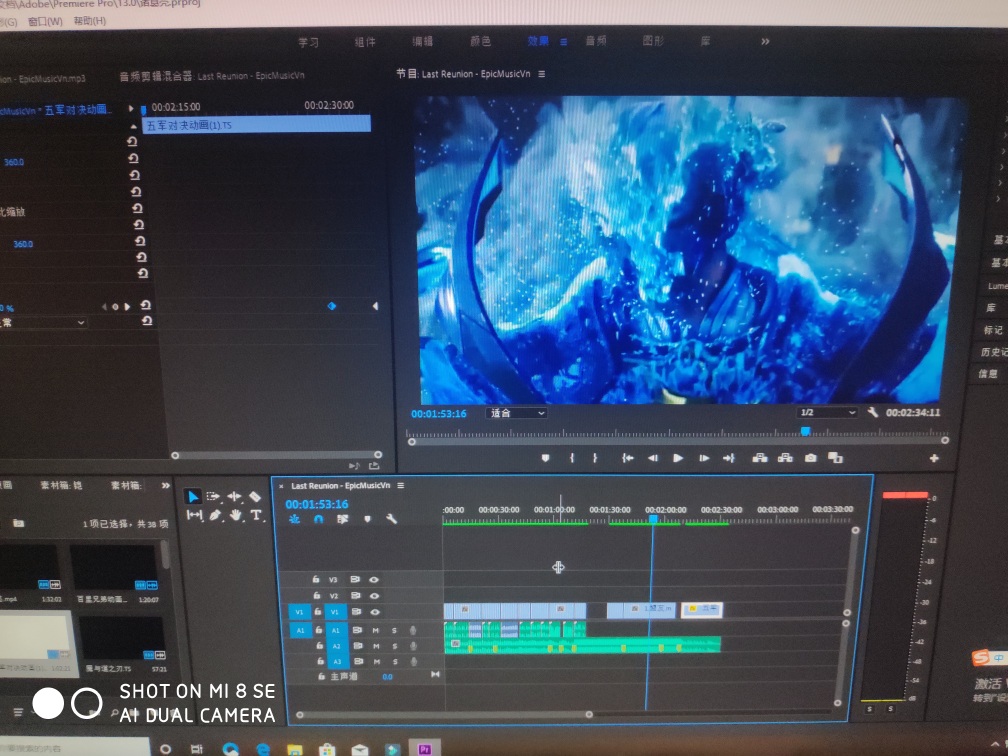Select the Selection arrow tool
Image resolution: width=1008 pixels, height=756 pixels.
point(192,496)
